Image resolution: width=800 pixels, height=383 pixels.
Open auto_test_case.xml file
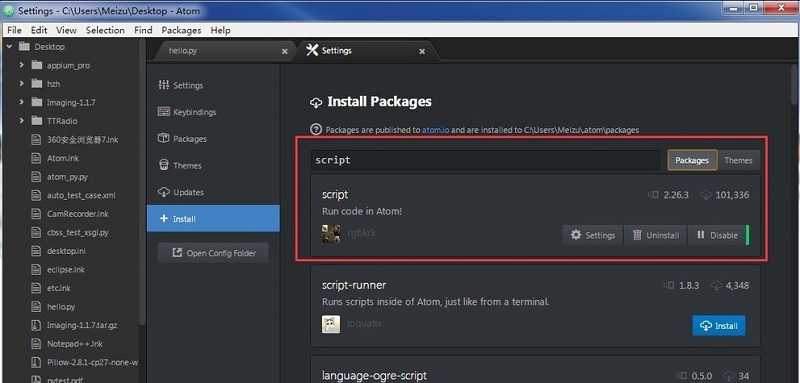point(81,195)
